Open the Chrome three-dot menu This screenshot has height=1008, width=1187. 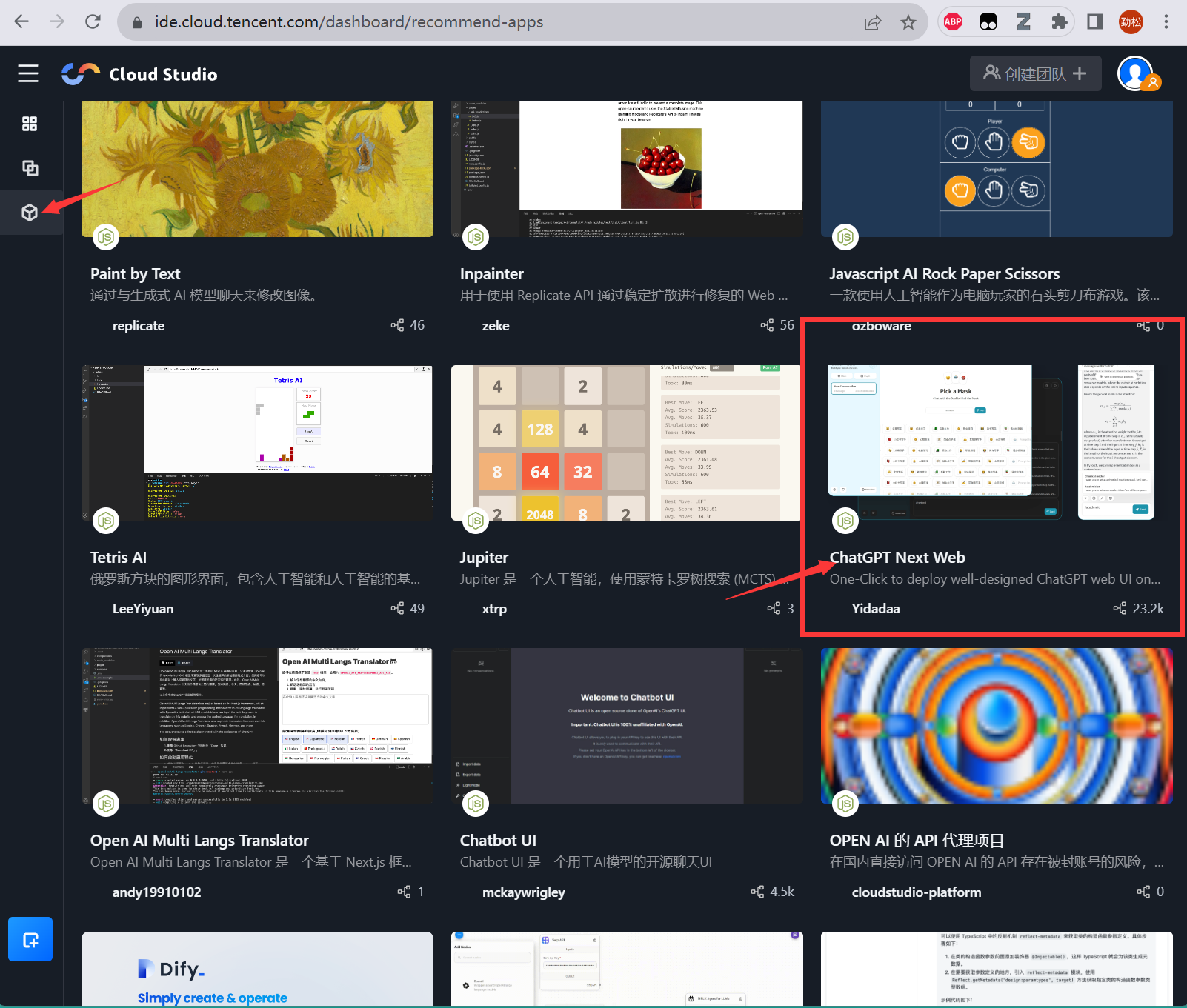tap(1166, 21)
